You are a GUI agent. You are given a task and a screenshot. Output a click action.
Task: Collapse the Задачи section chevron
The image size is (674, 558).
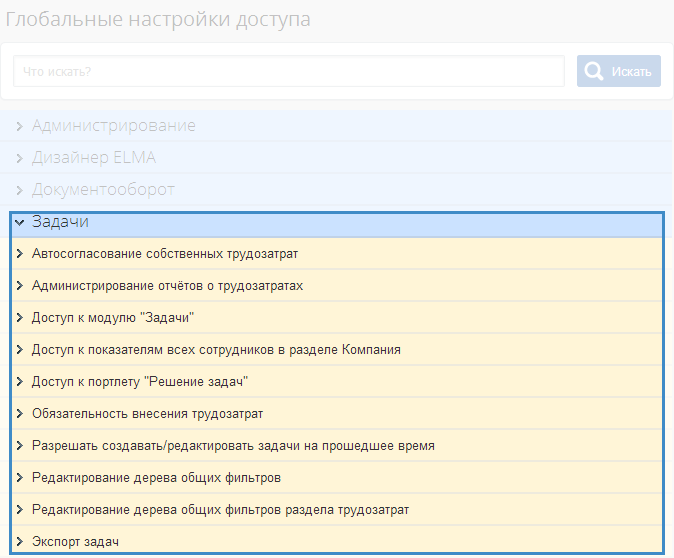(19, 222)
